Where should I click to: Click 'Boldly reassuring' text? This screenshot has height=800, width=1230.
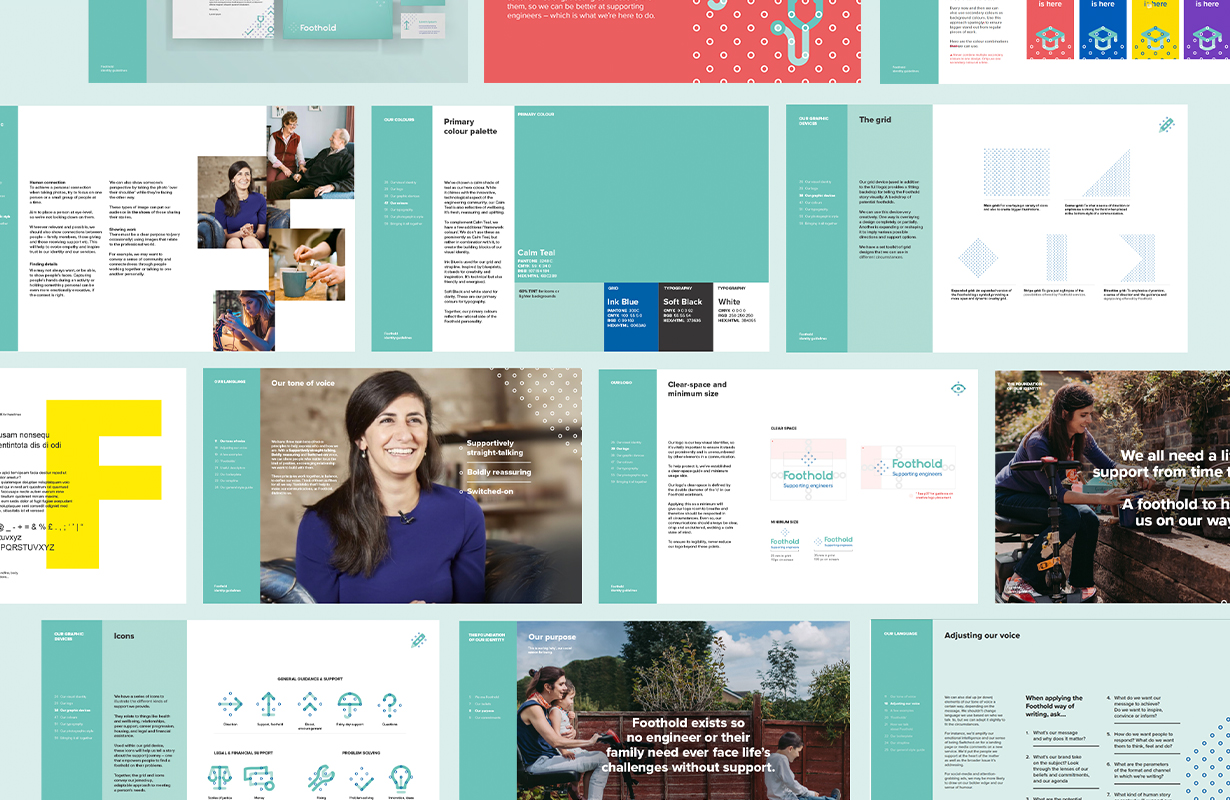coord(498,472)
